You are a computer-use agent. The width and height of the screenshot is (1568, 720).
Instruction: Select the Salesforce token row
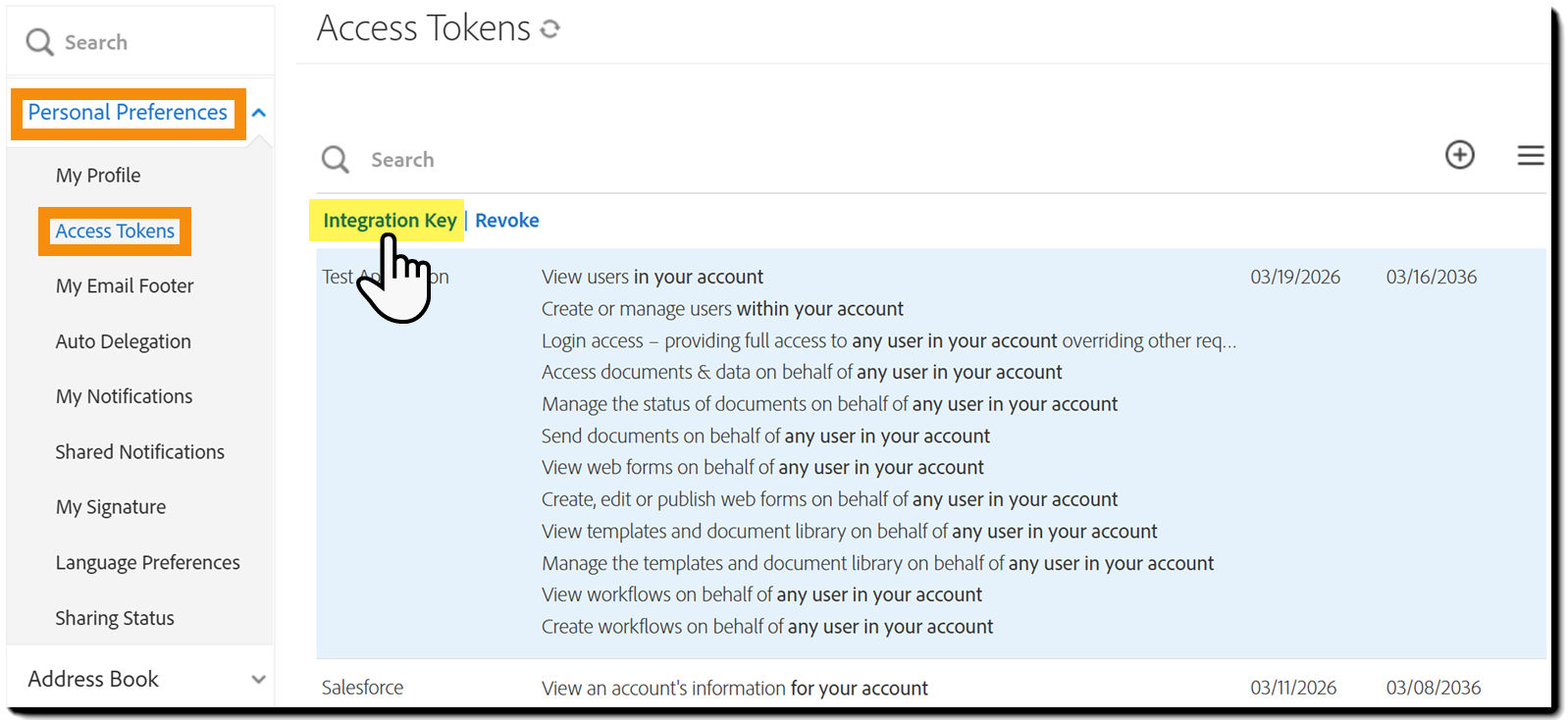tap(362, 688)
